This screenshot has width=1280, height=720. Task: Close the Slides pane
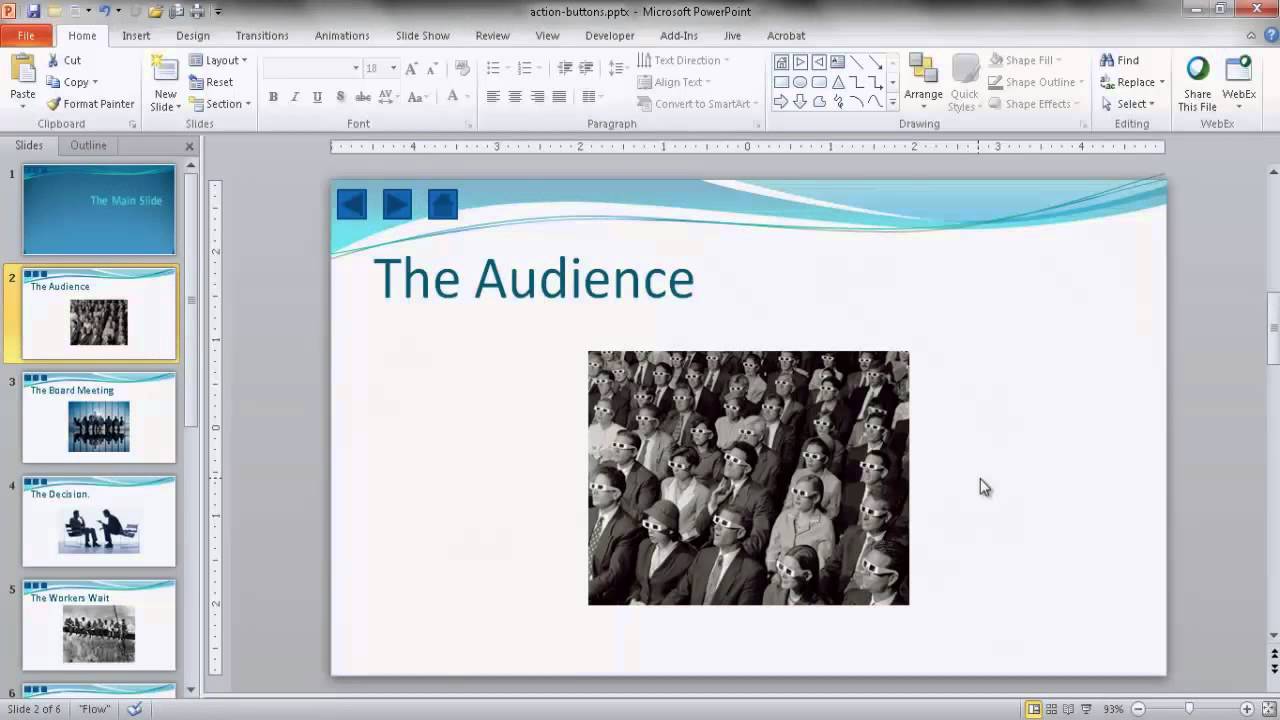[189, 146]
